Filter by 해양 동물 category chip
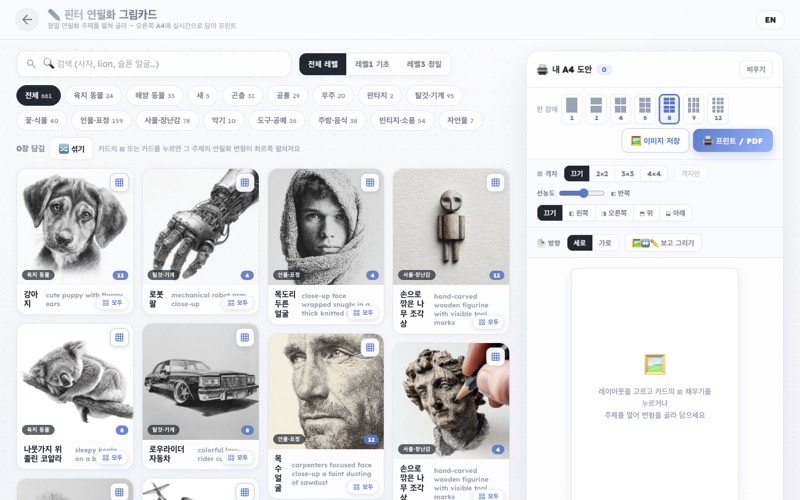This screenshot has width=800, height=500. (155, 95)
